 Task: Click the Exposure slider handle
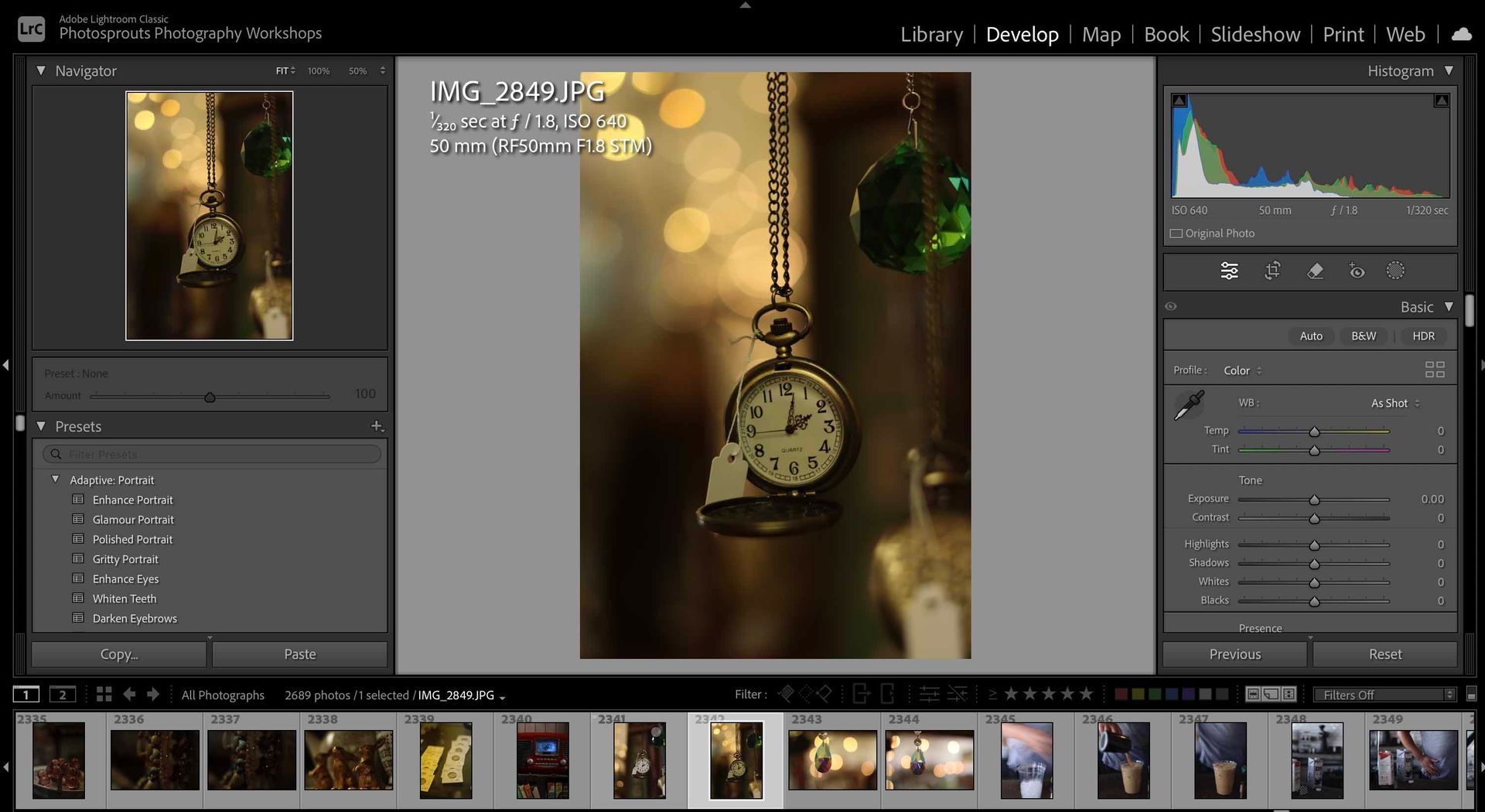coord(1314,500)
